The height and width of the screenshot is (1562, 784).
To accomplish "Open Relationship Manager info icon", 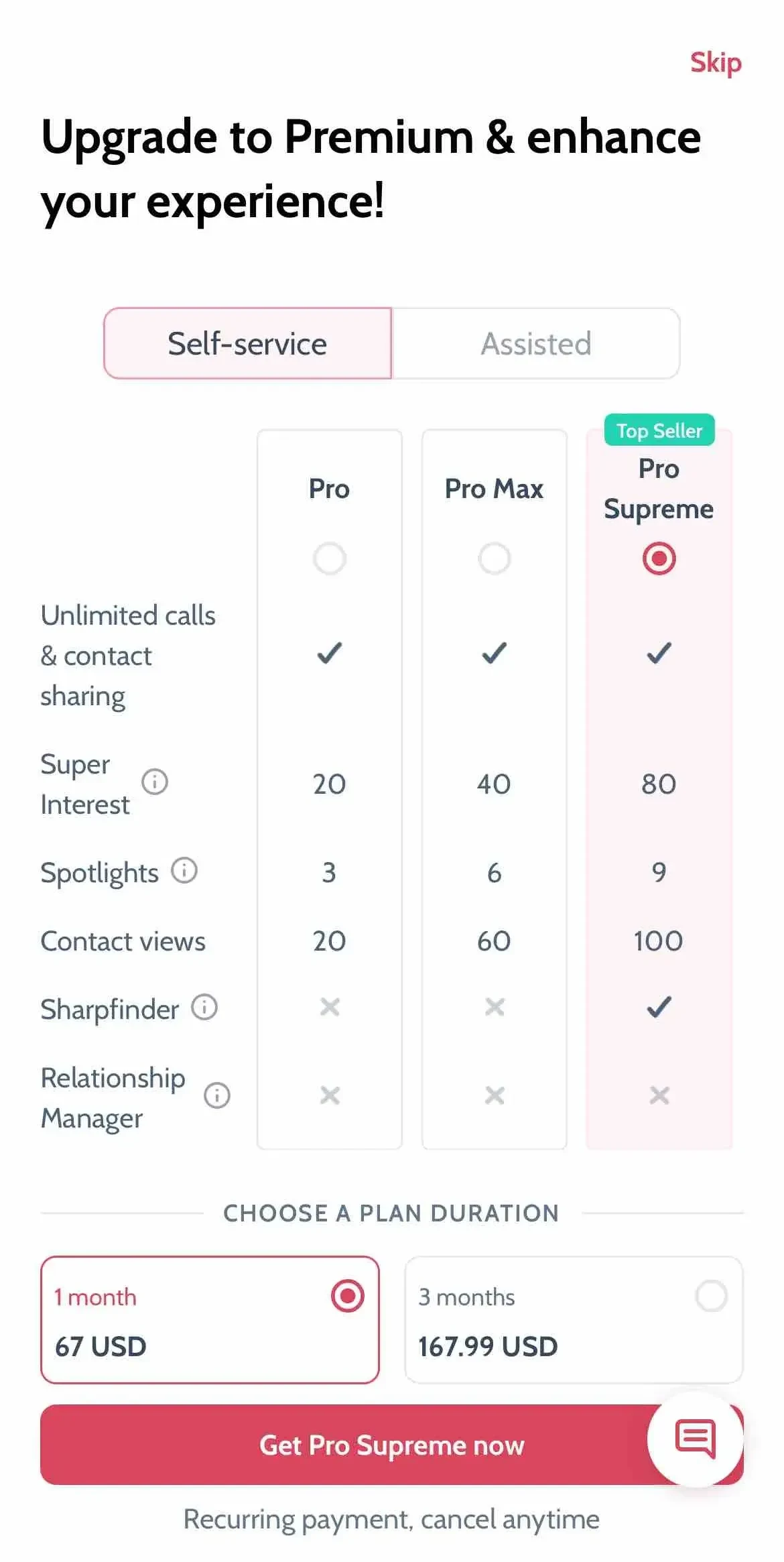I will click(217, 1095).
